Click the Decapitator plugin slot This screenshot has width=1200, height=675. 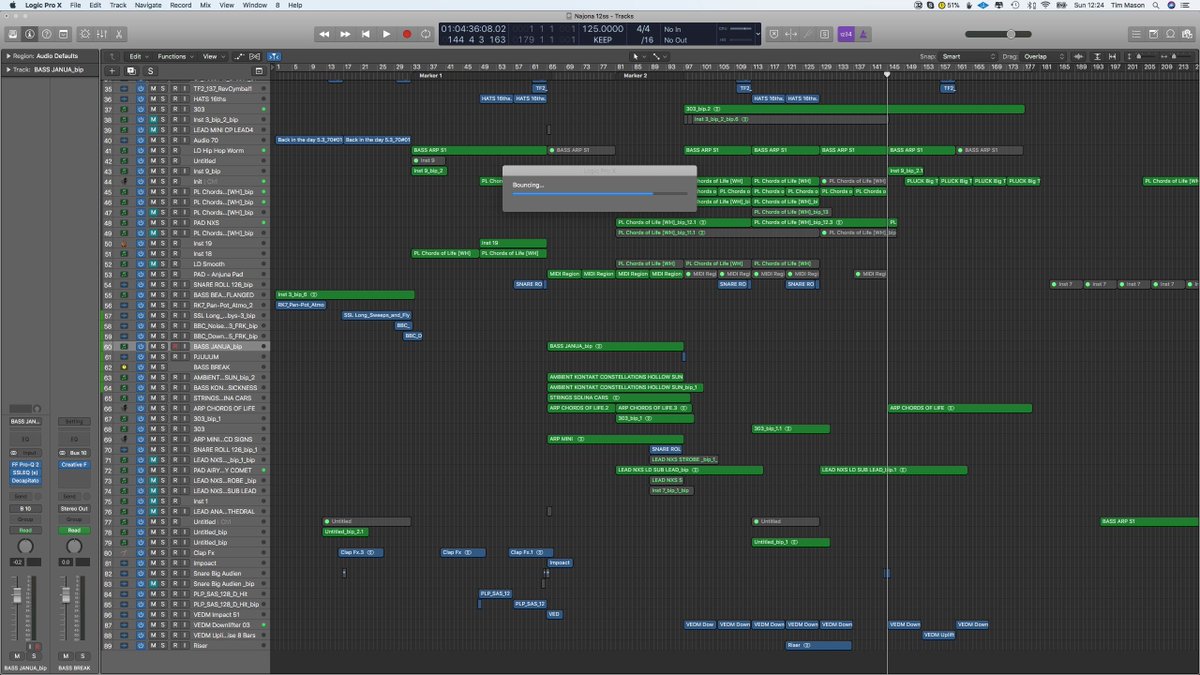pos(25,480)
